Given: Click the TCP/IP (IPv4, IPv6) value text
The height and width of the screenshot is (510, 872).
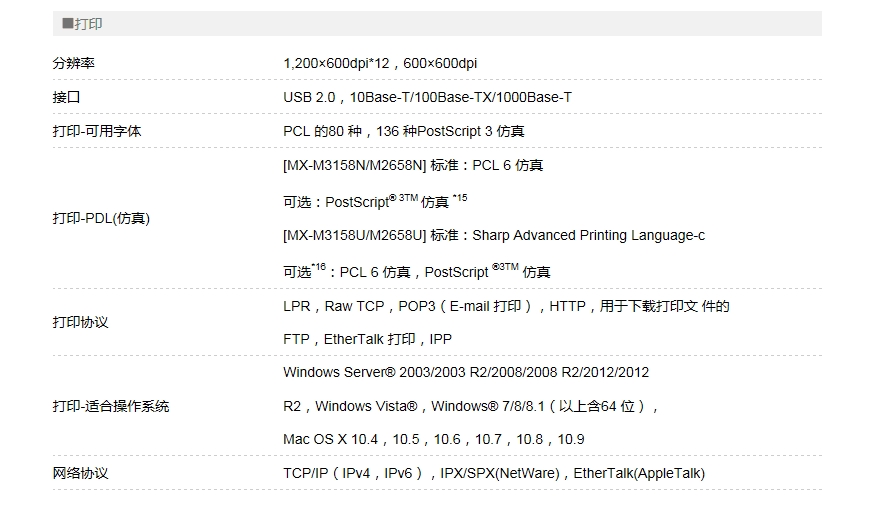Looking at the screenshot, I should pyautogui.click(x=493, y=473).
